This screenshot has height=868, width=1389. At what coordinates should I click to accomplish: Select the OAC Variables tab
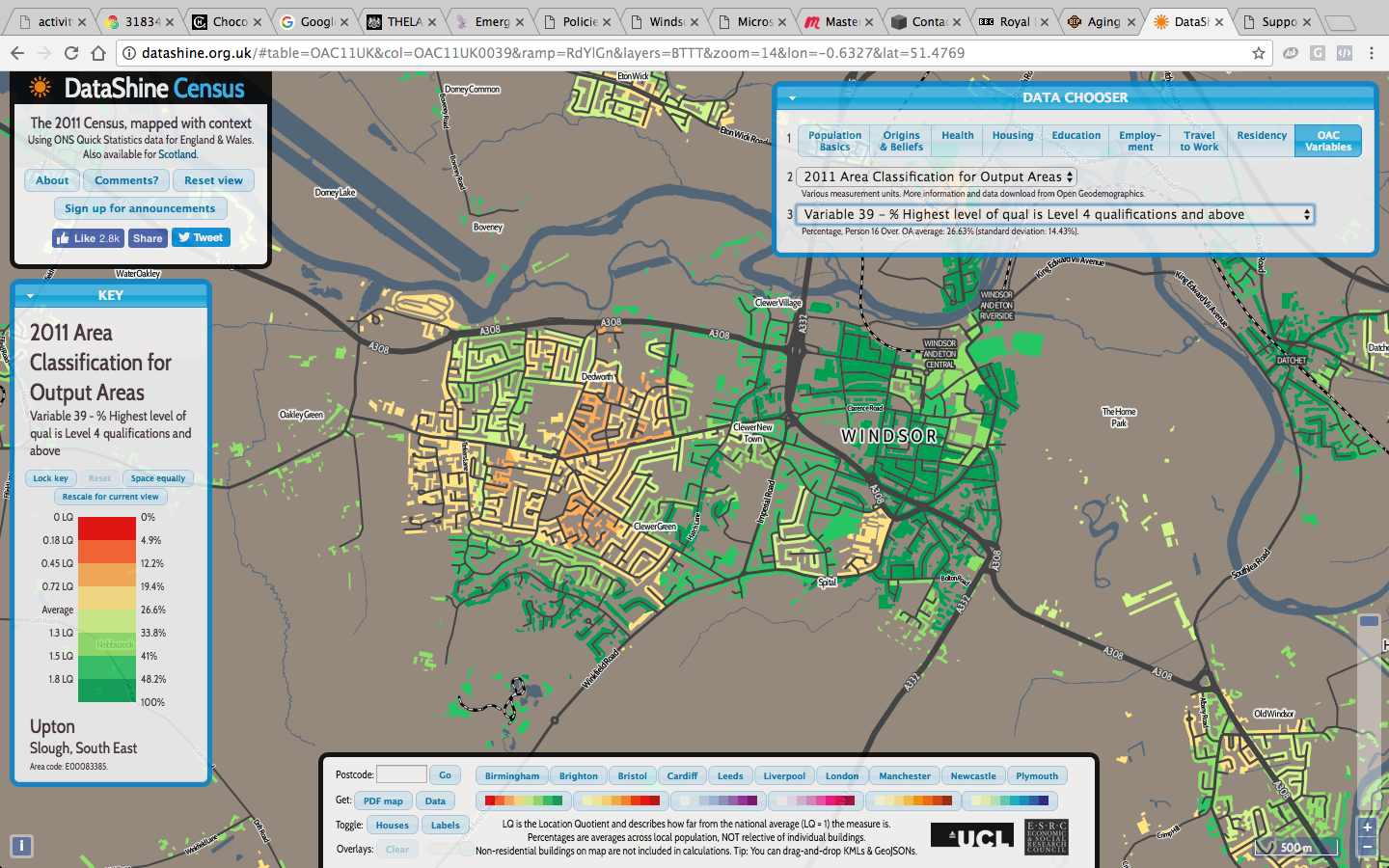1328,141
